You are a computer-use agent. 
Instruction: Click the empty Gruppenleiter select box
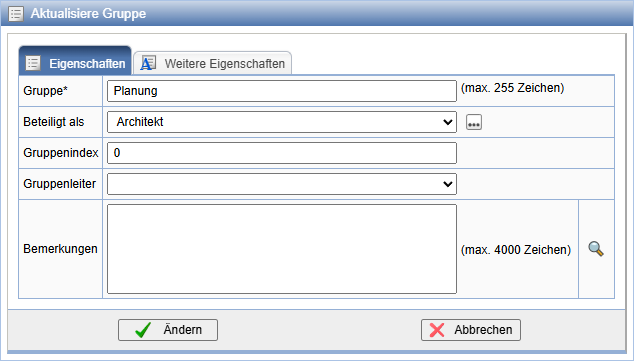coord(282,184)
